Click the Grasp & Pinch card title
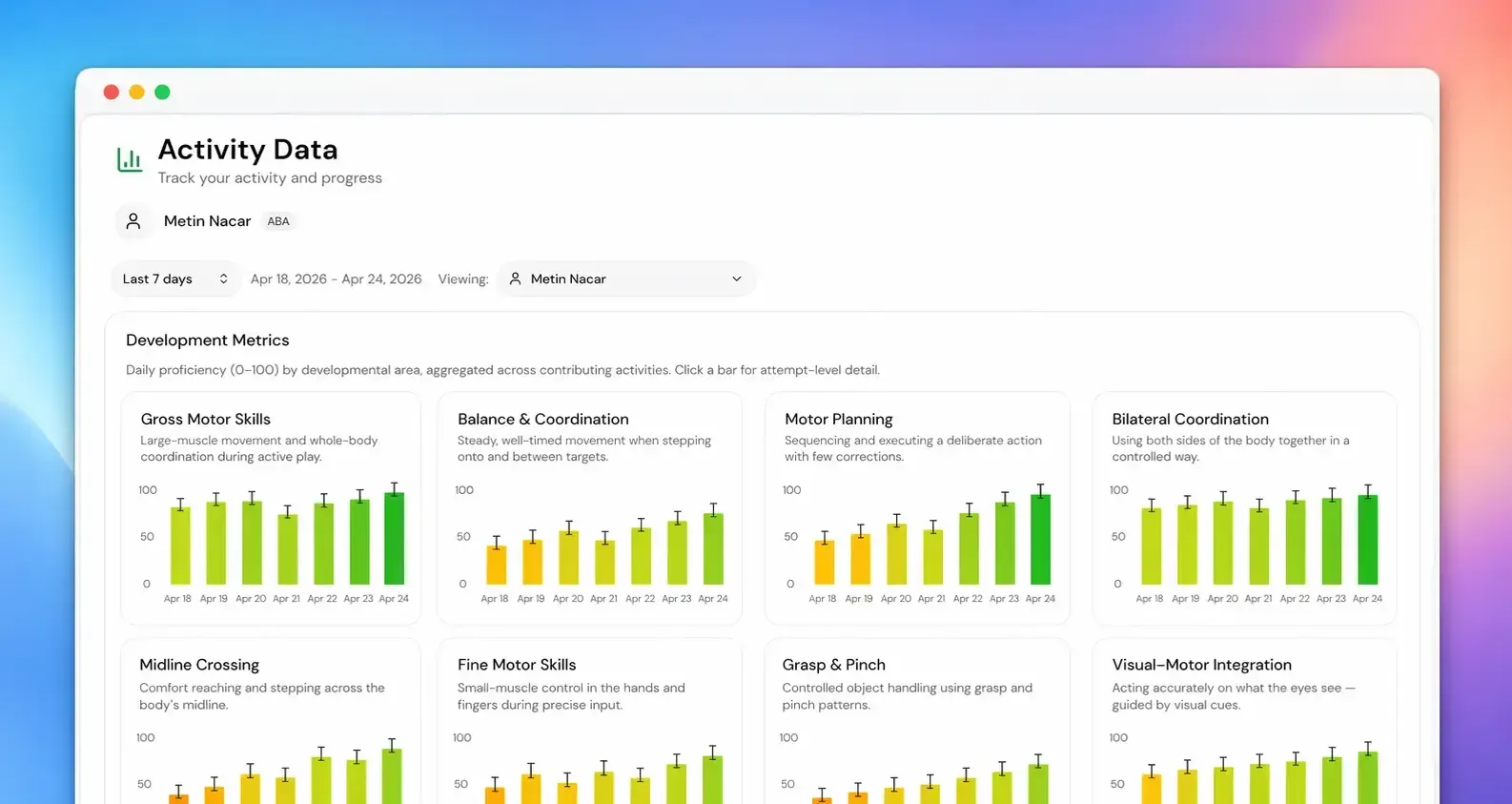 pyautogui.click(x=834, y=665)
